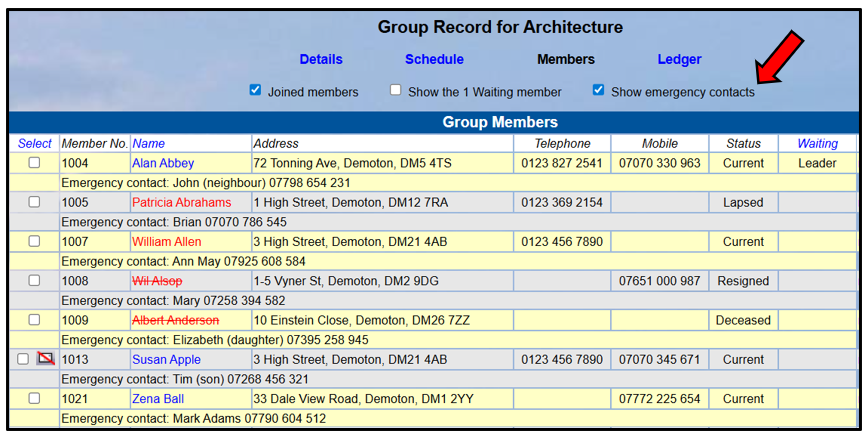Viewport: 867px width, 438px height.
Task: Switch to the Schedule tab
Action: pyautogui.click(x=435, y=59)
